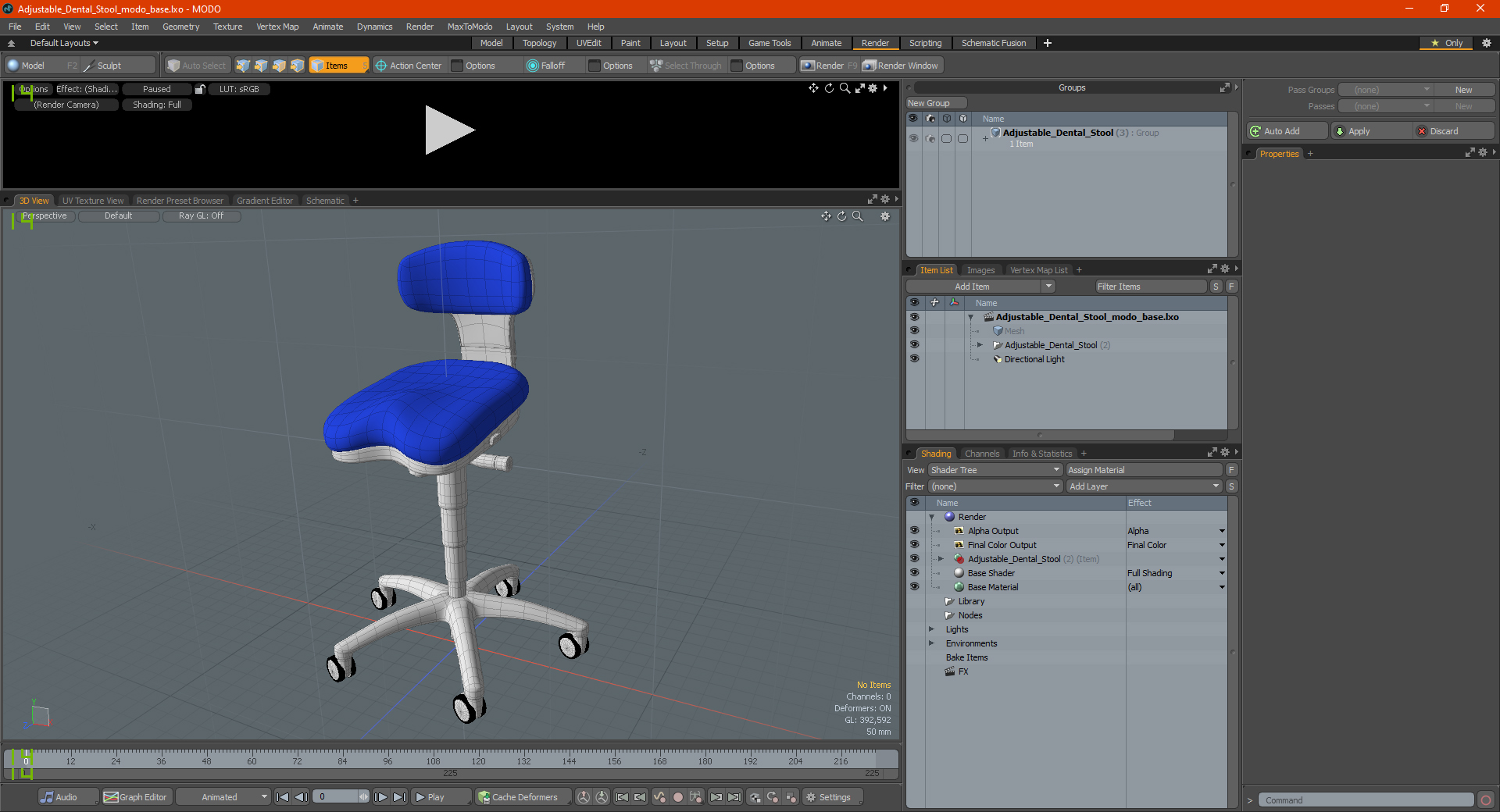Click the Auto Add button

tap(1287, 131)
